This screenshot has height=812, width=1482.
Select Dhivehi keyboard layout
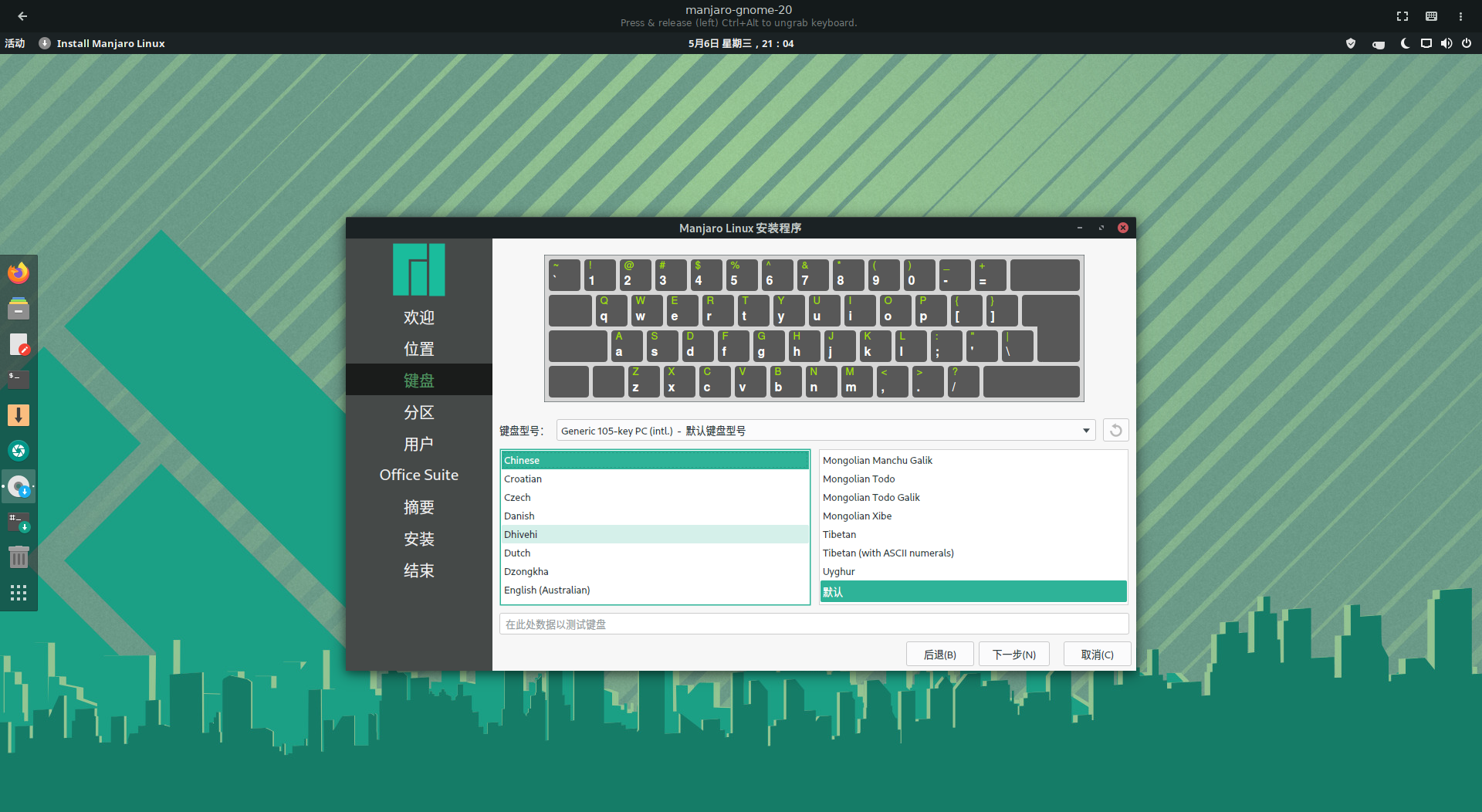(655, 535)
